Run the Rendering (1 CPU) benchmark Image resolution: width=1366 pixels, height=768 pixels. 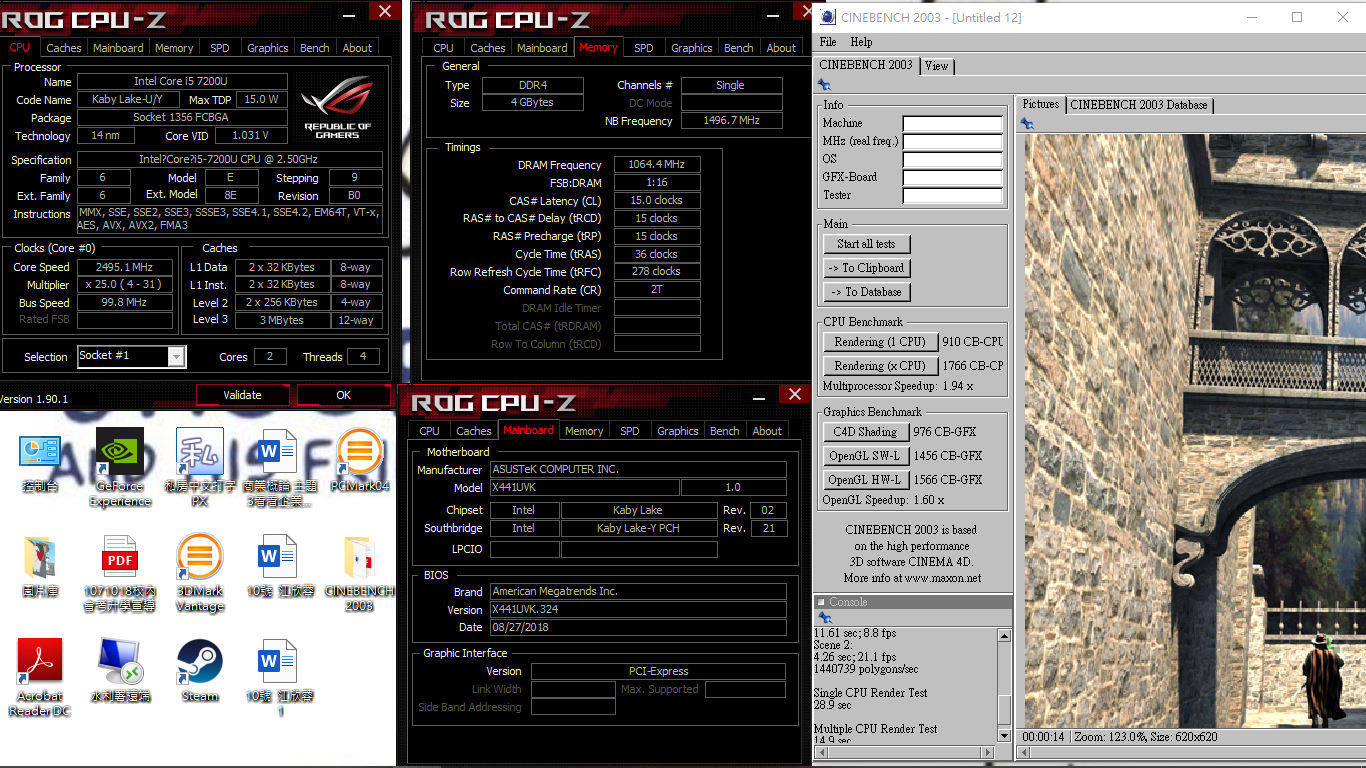coord(880,342)
